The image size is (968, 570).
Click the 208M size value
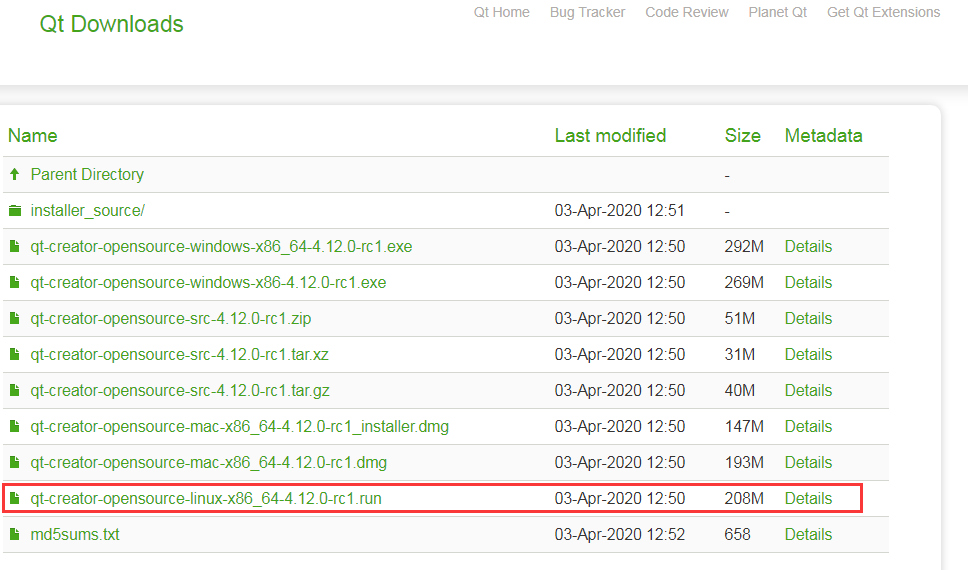coord(744,498)
